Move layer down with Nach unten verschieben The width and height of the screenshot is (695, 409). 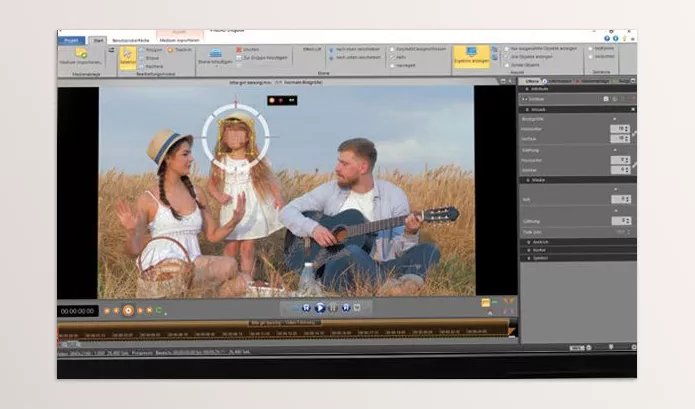[x=355, y=58]
